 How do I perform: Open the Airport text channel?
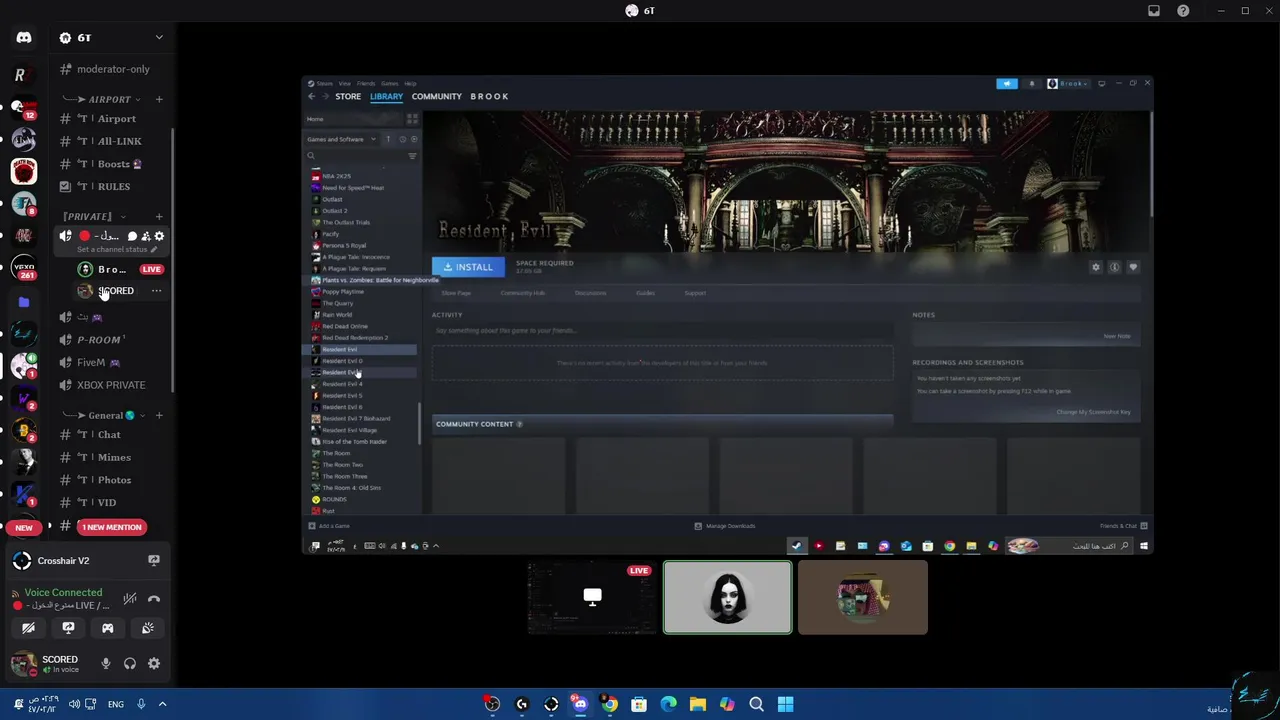click(112, 118)
